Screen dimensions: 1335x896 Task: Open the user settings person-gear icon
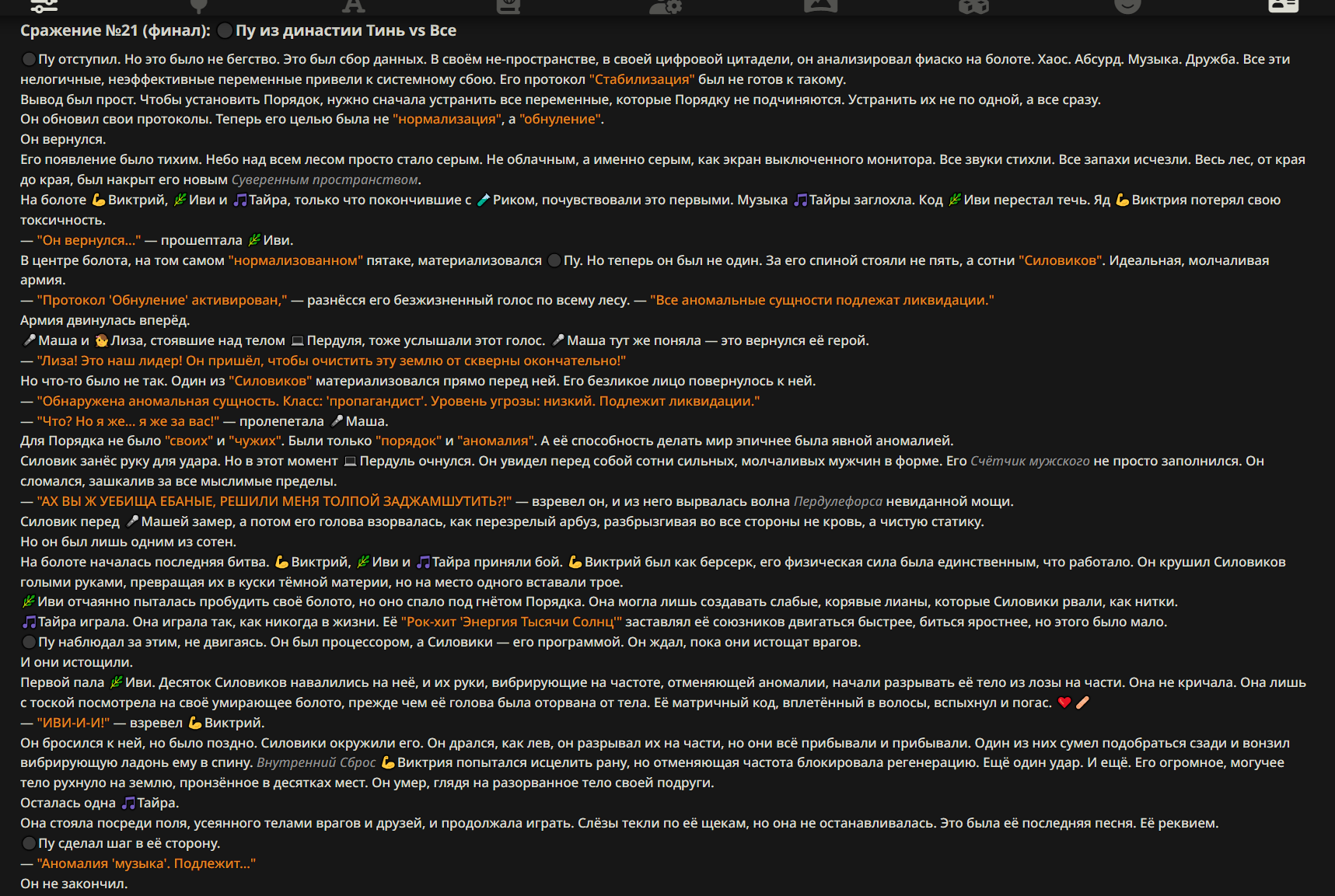pos(665,5)
